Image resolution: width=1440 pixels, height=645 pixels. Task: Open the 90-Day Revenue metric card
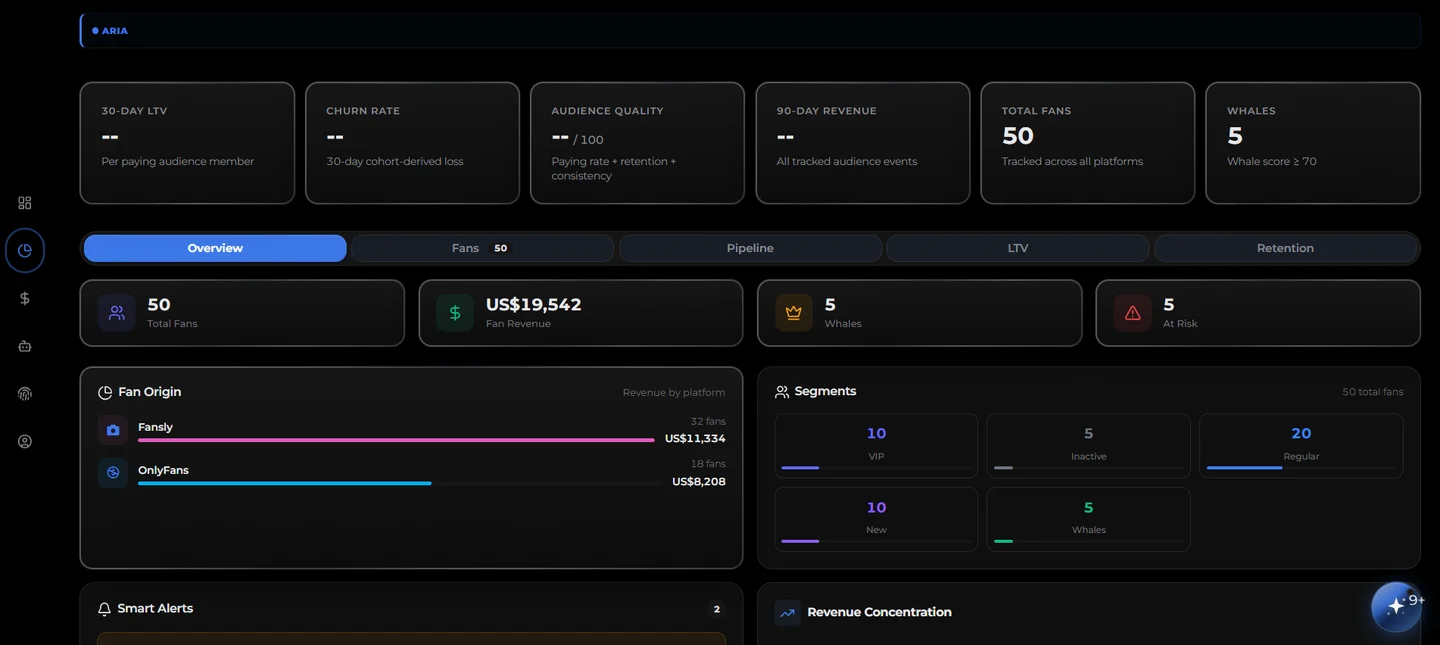(863, 143)
